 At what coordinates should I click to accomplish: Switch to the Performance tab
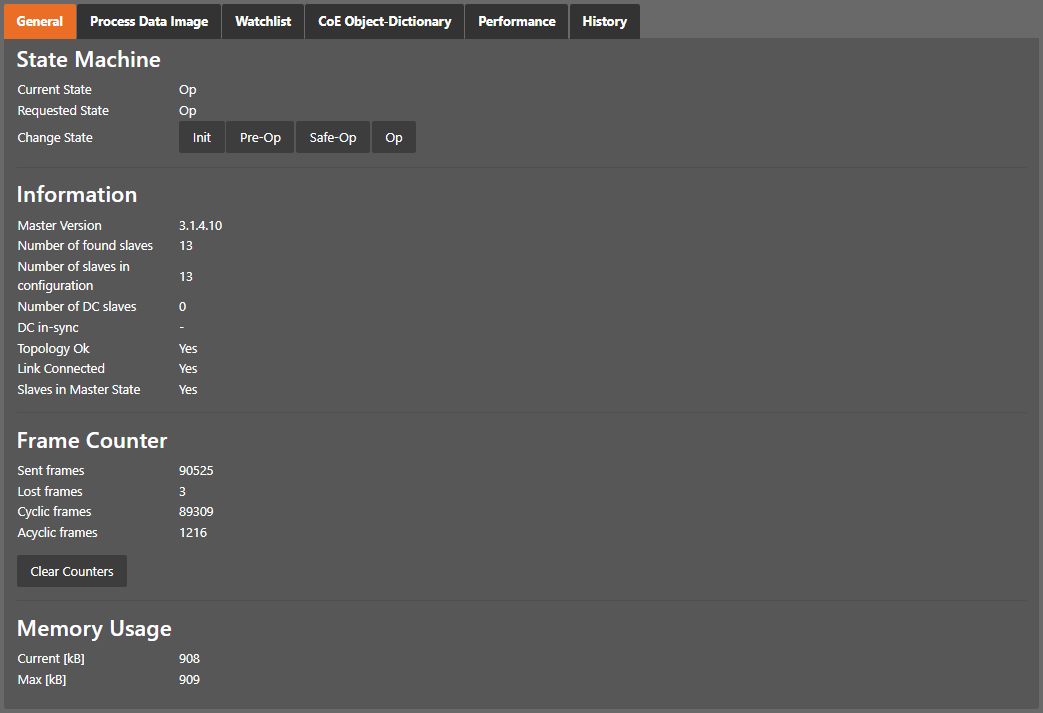(x=516, y=21)
